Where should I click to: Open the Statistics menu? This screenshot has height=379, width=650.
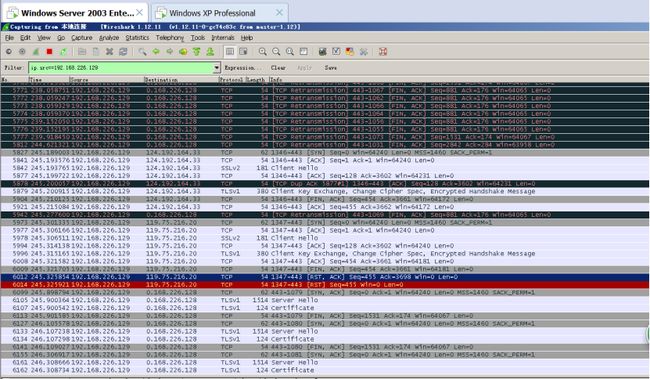(x=137, y=38)
